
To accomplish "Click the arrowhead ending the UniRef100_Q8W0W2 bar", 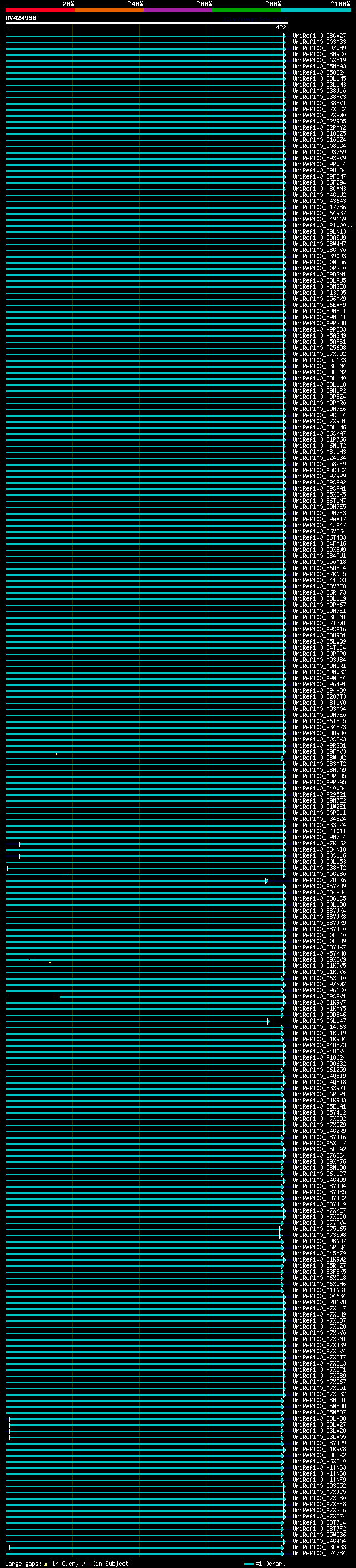I will pyautogui.click(x=283, y=759).
